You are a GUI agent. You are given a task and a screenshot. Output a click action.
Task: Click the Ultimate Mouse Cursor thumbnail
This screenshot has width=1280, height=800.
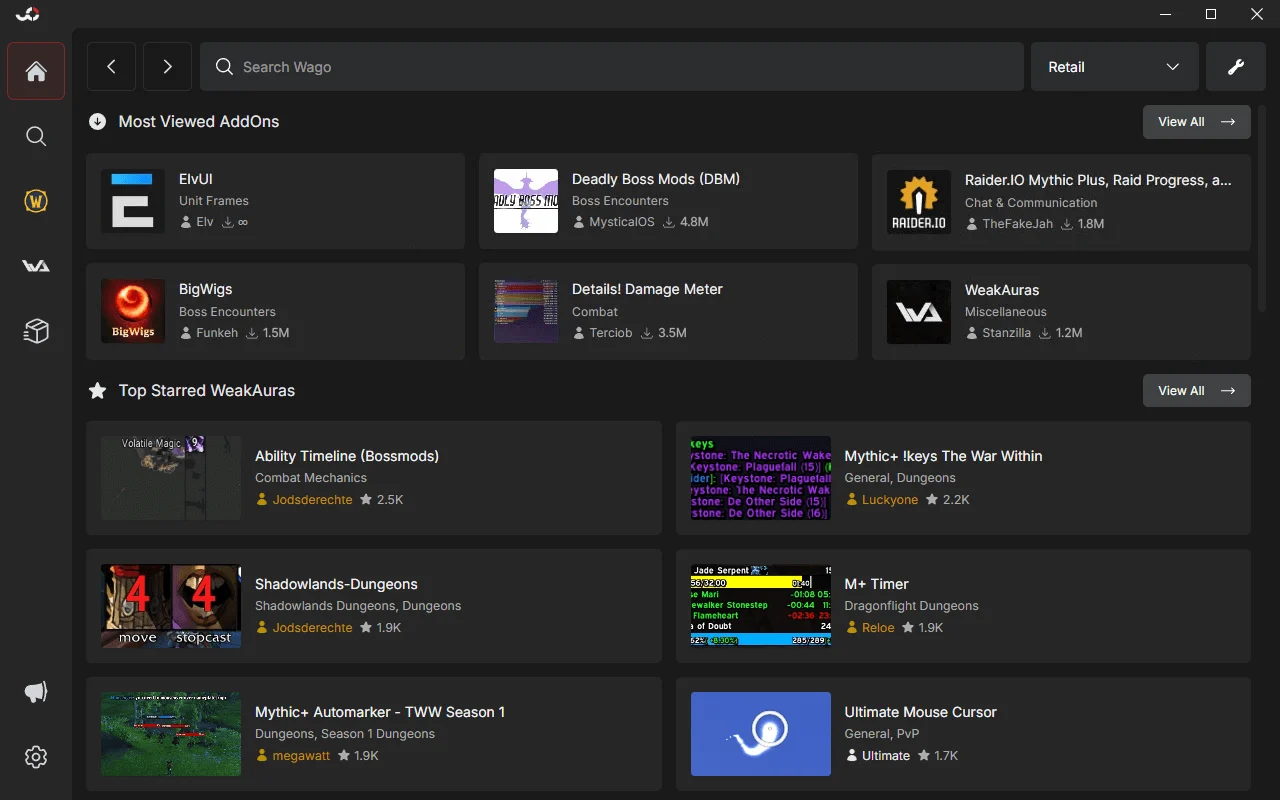click(760, 733)
